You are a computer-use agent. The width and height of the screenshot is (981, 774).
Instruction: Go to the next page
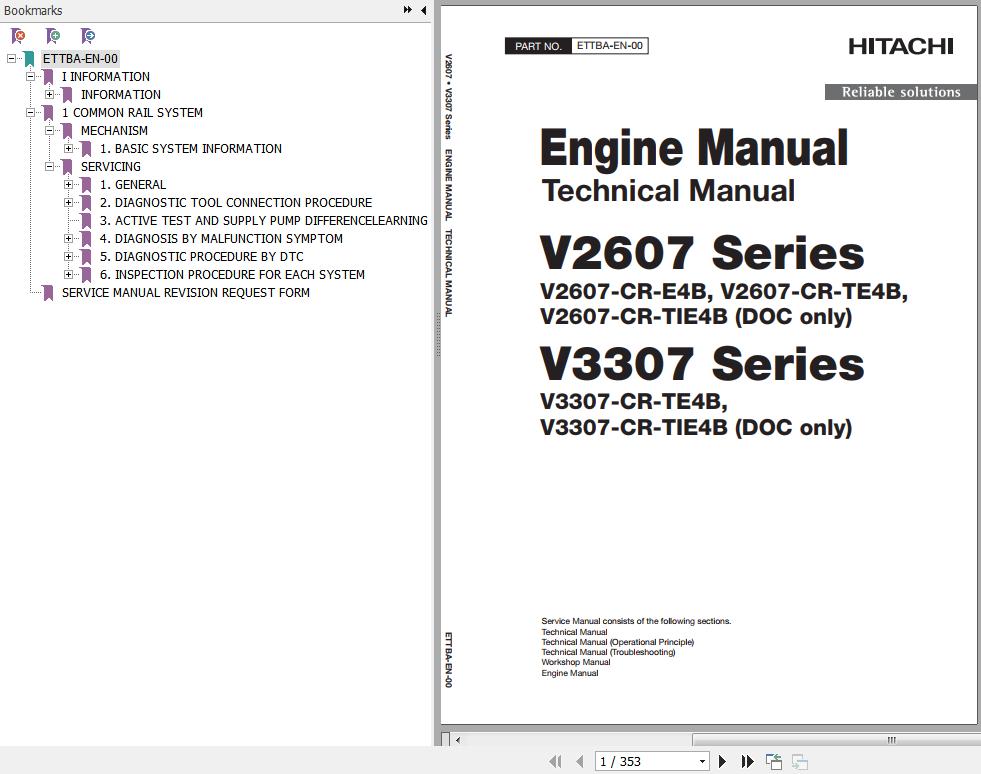pos(723,761)
